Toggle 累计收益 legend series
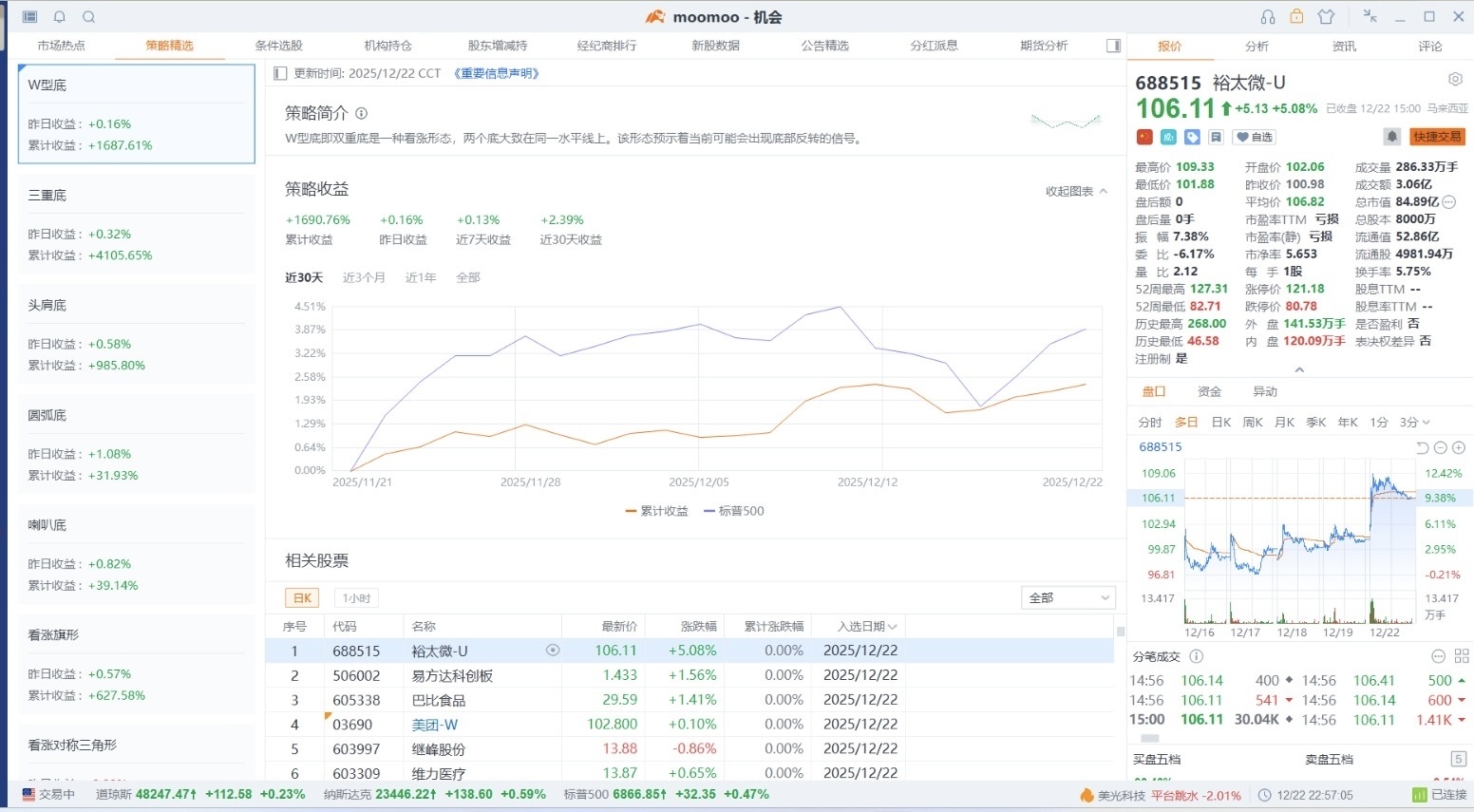The width and height of the screenshot is (1474, 812). pyautogui.click(x=656, y=511)
